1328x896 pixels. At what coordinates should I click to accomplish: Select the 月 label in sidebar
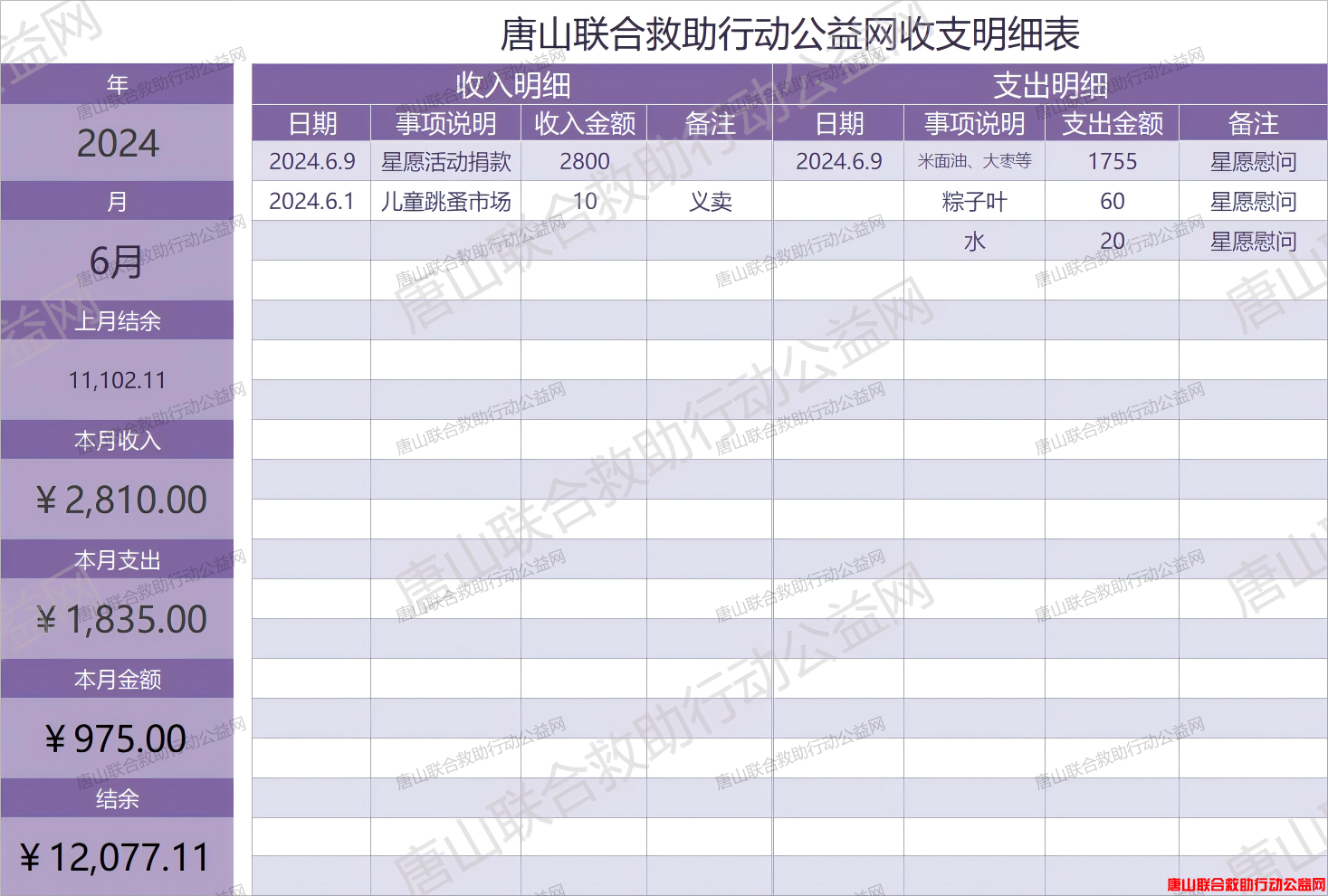tap(117, 201)
